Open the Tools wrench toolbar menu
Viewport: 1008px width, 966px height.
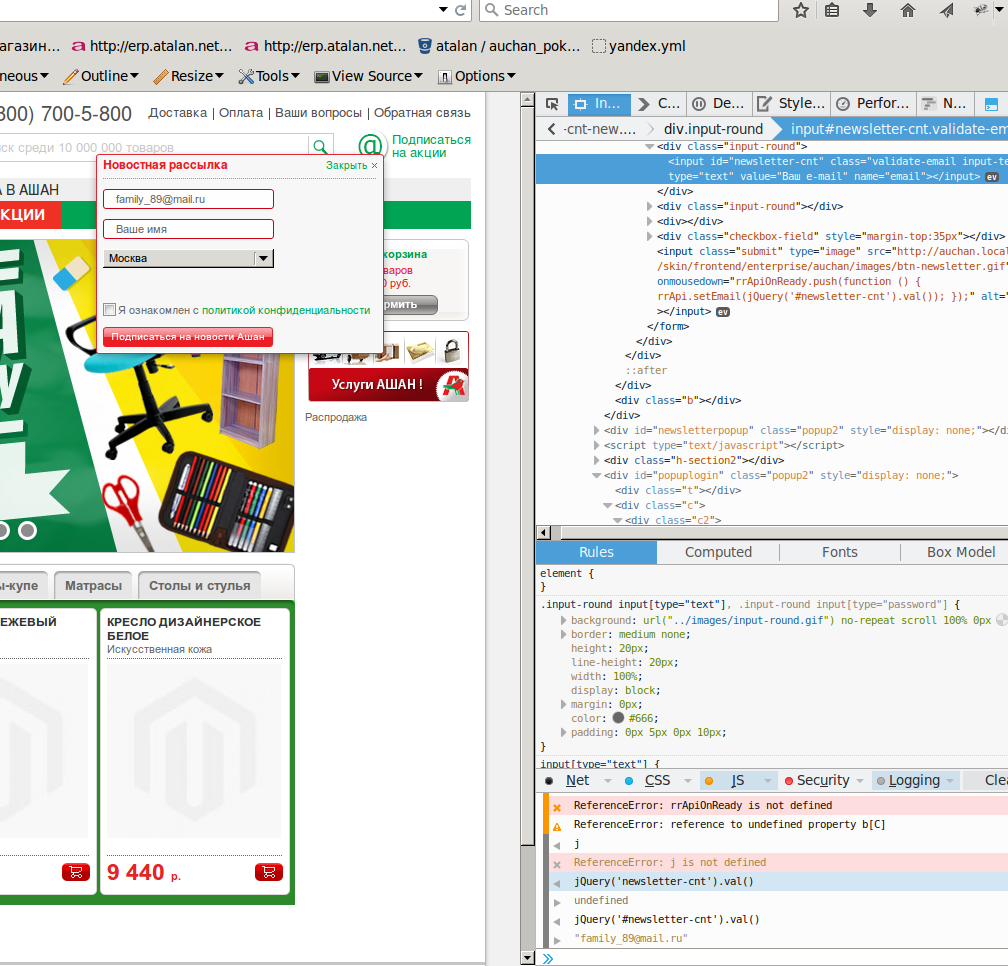tap(269, 76)
